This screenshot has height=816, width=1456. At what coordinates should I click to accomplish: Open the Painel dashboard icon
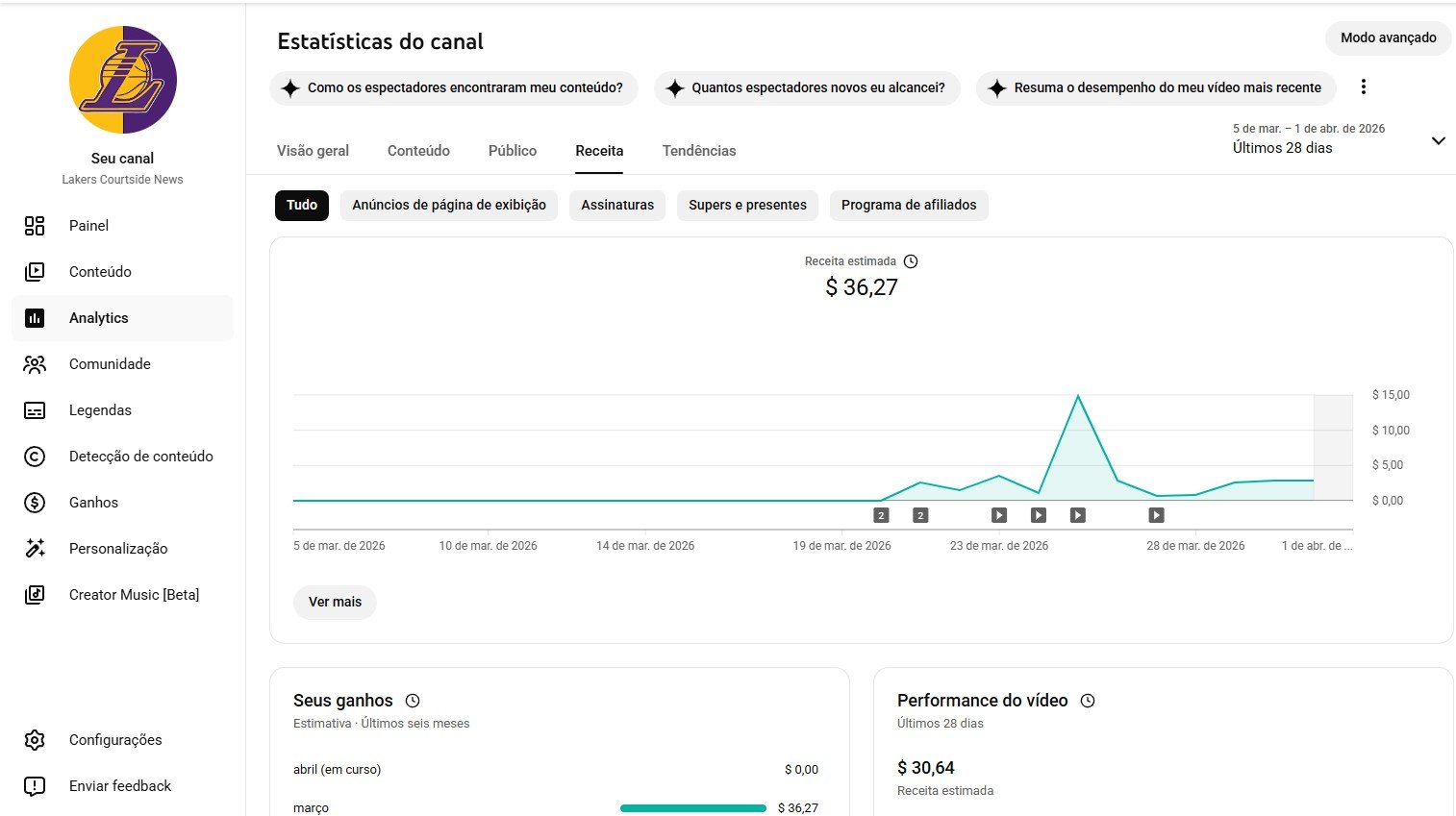pyautogui.click(x=35, y=226)
